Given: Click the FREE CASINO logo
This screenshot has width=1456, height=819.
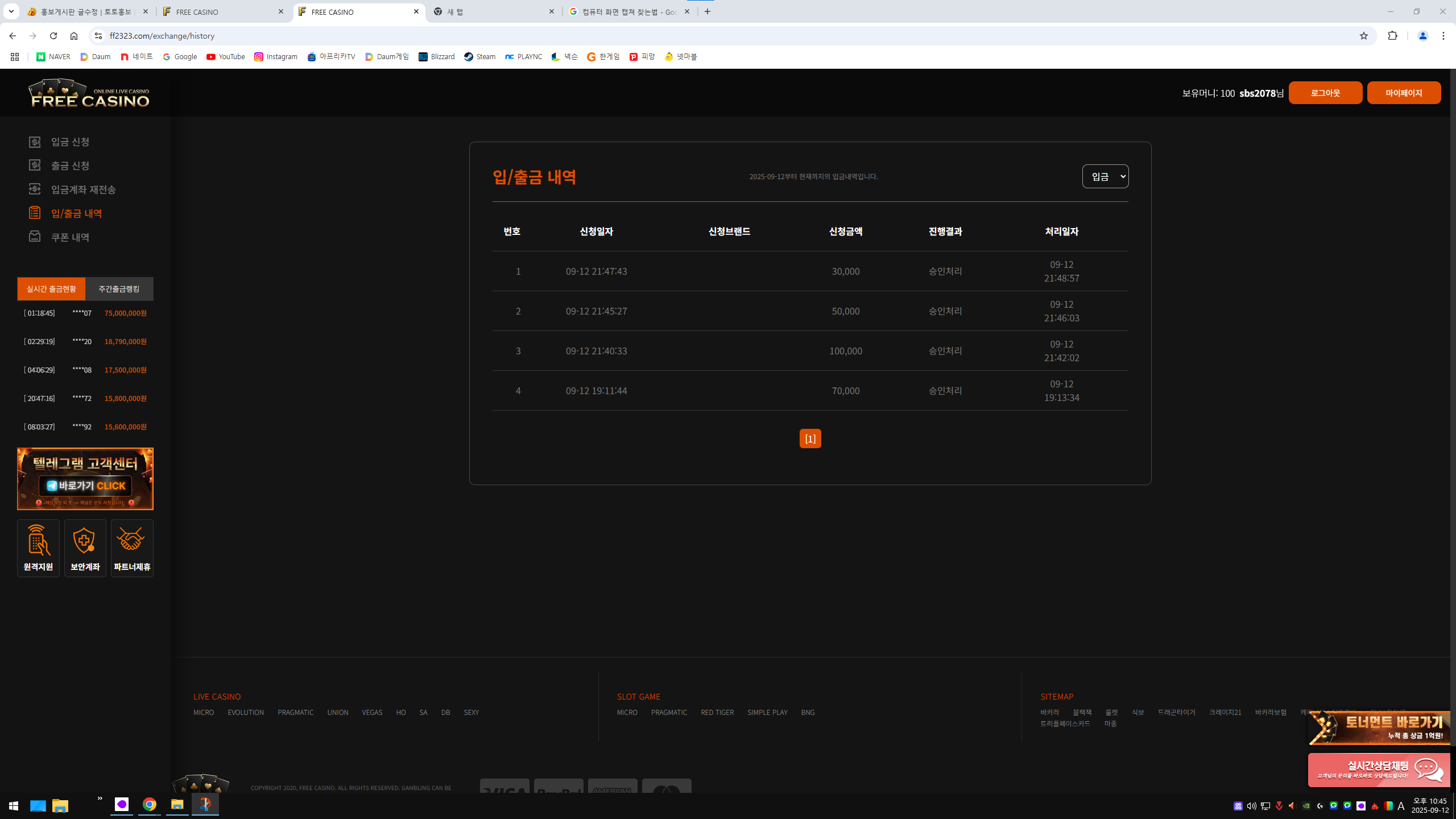Looking at the screenshot, I should pyautogui.click(x=89, y=93).
